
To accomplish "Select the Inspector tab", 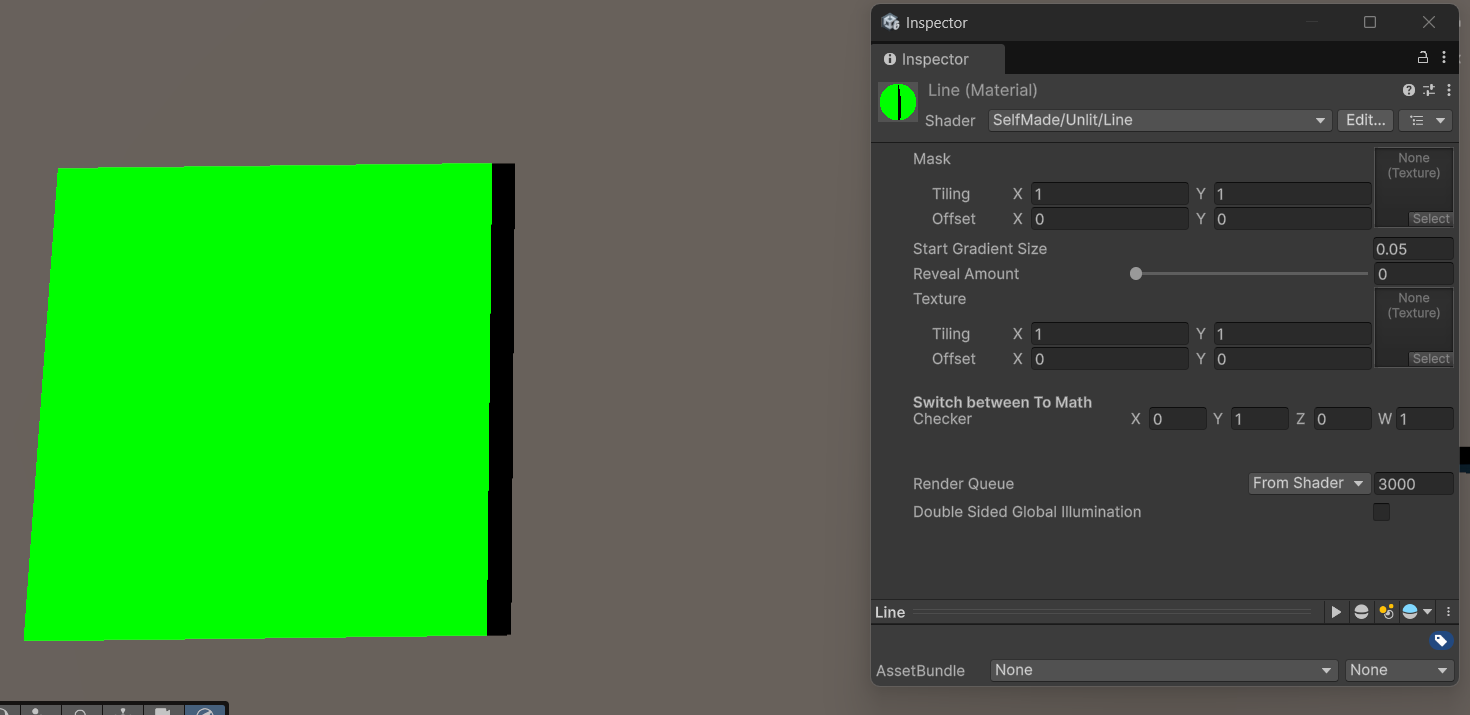I will click(936, 59).
